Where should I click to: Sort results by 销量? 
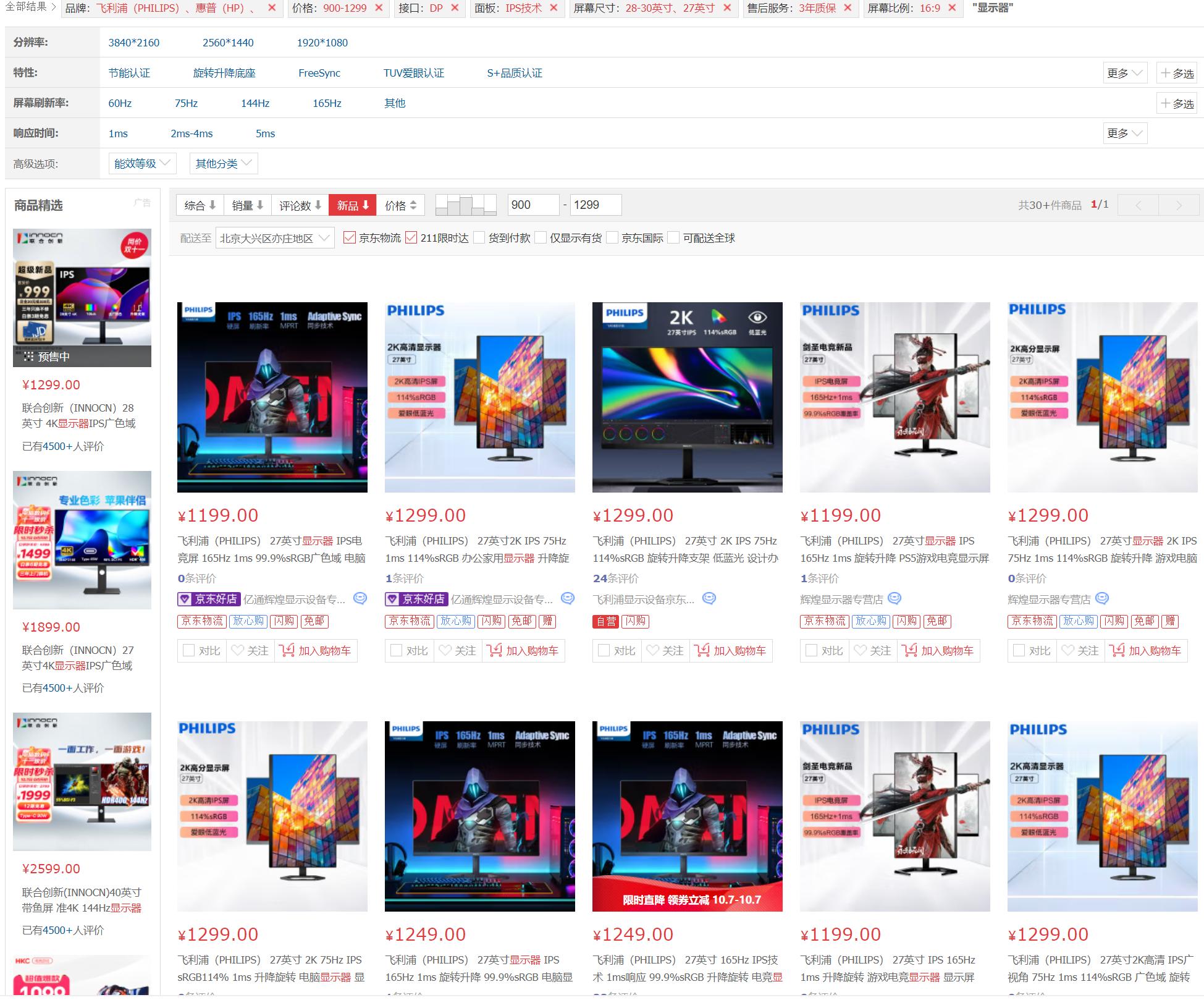(x=248, y=205)
